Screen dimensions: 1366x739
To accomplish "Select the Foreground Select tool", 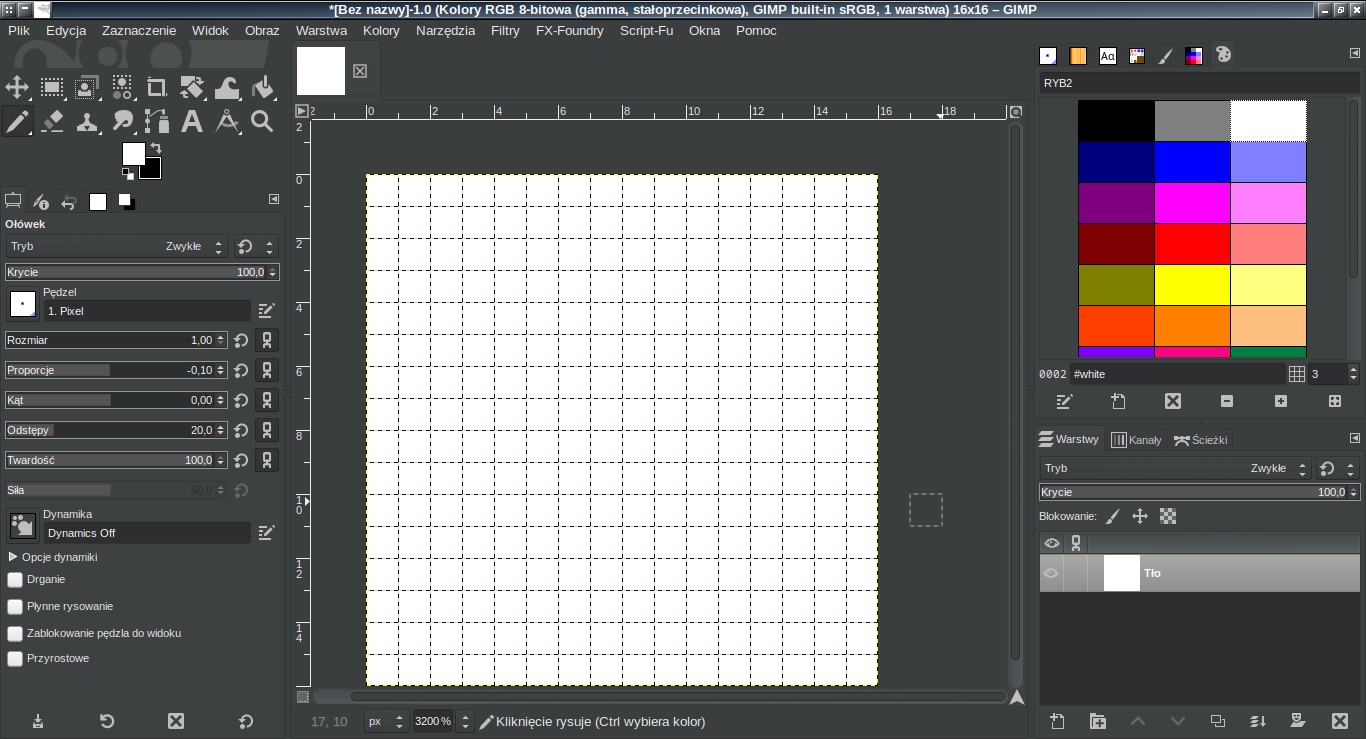I will 87,87.
